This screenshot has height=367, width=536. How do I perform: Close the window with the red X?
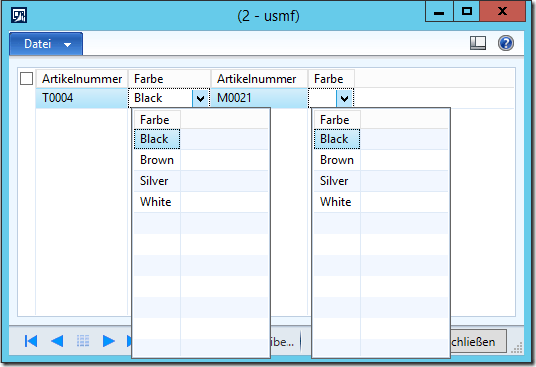502,12
